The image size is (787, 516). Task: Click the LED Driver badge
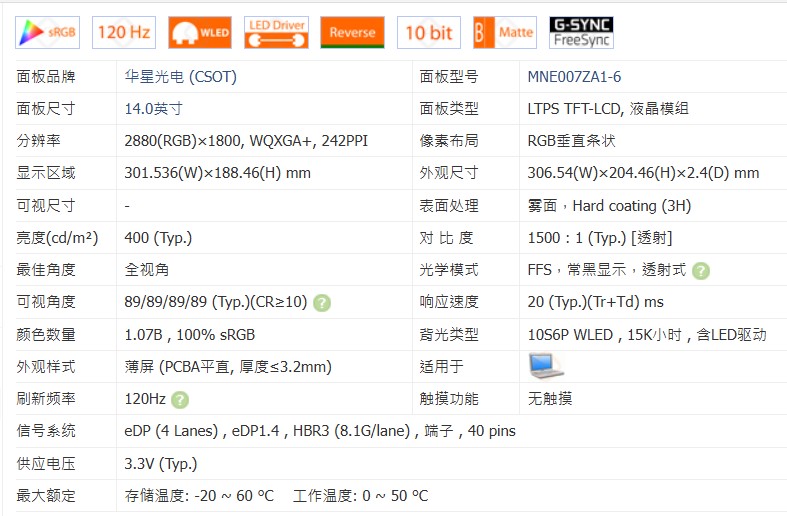pos(276,32)
